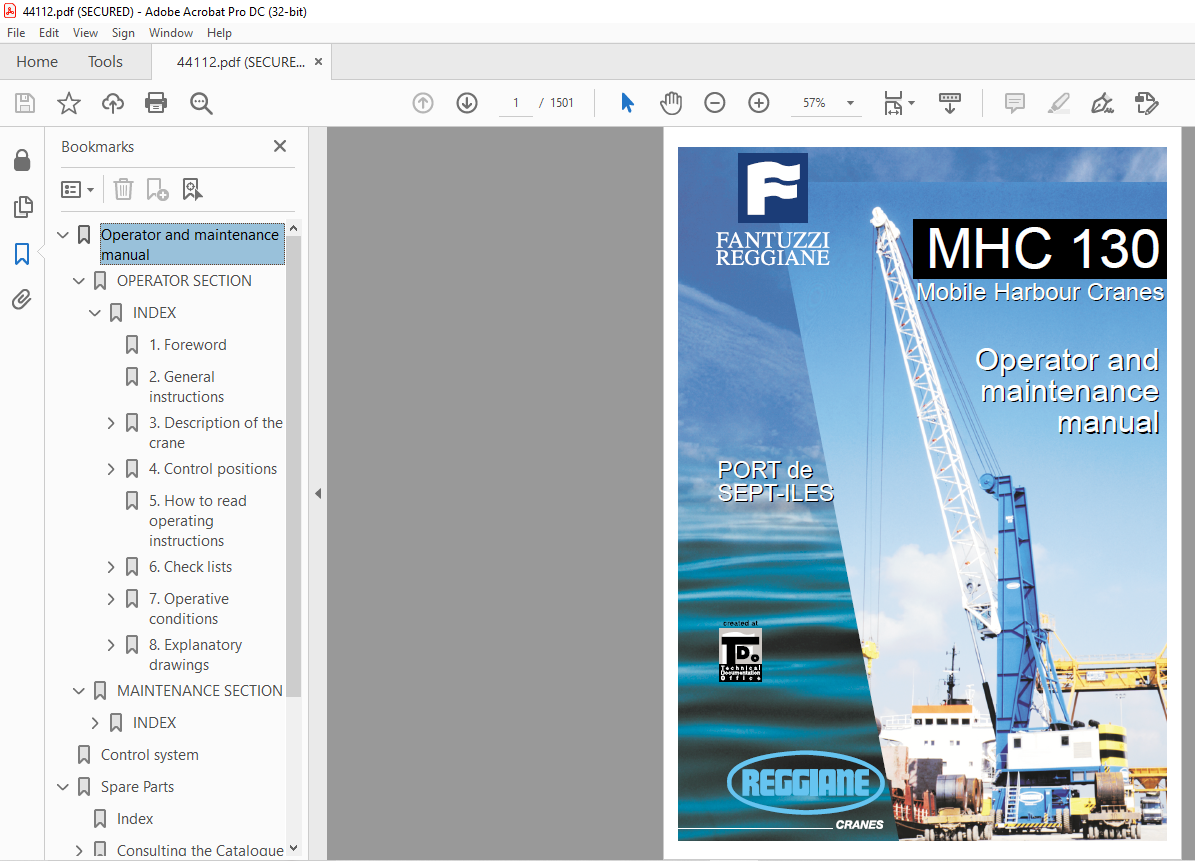Click the MHC 130 cover page
1195x861 pixels.
point(922,494)
